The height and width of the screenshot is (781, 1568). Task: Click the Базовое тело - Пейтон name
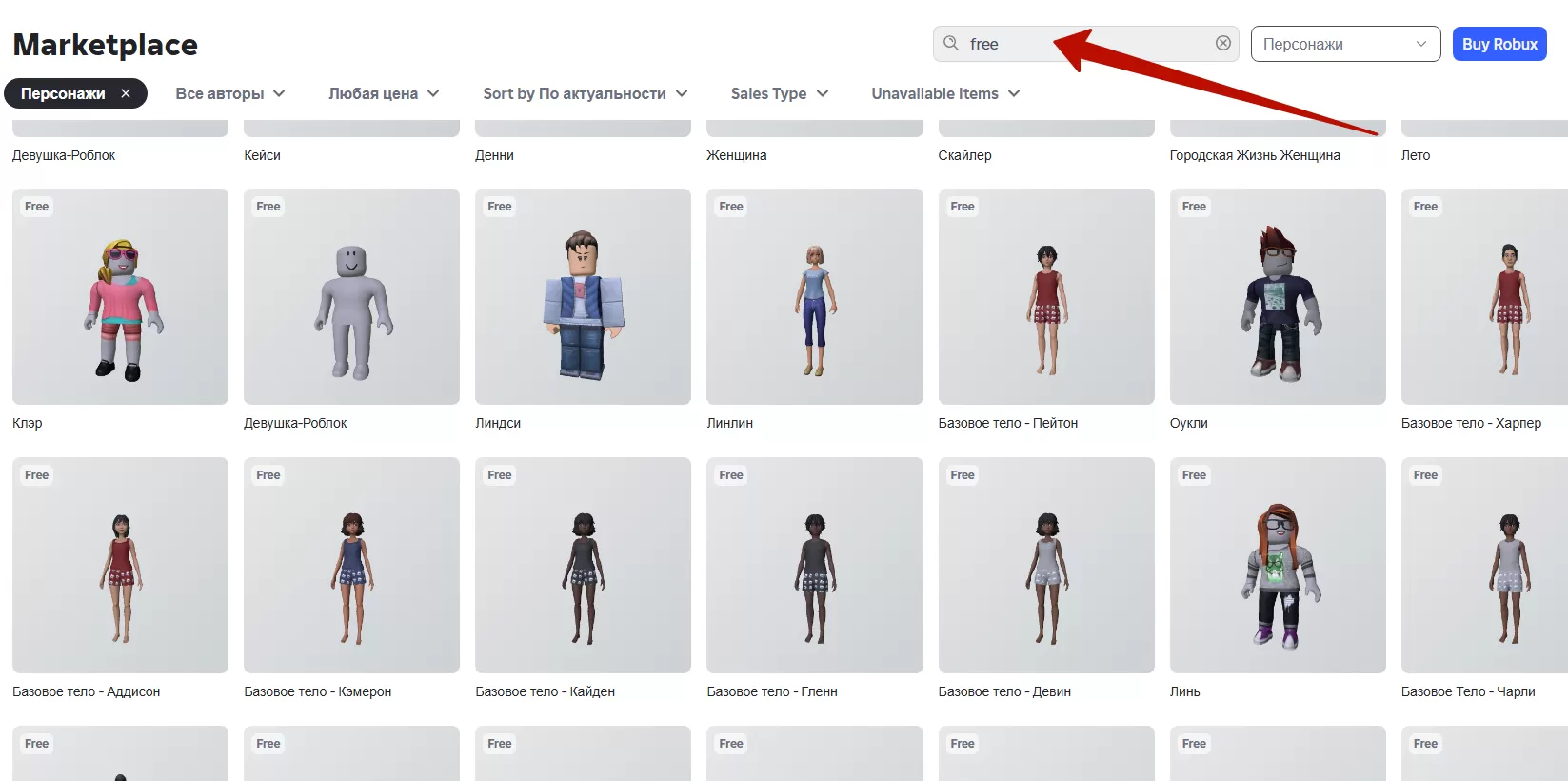pos(1007,423)
